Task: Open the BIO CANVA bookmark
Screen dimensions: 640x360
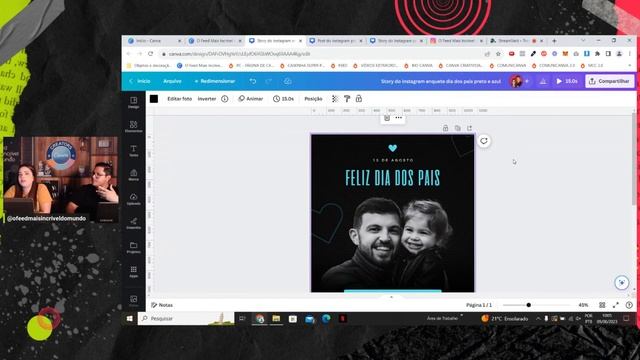Action: (418, 65)
